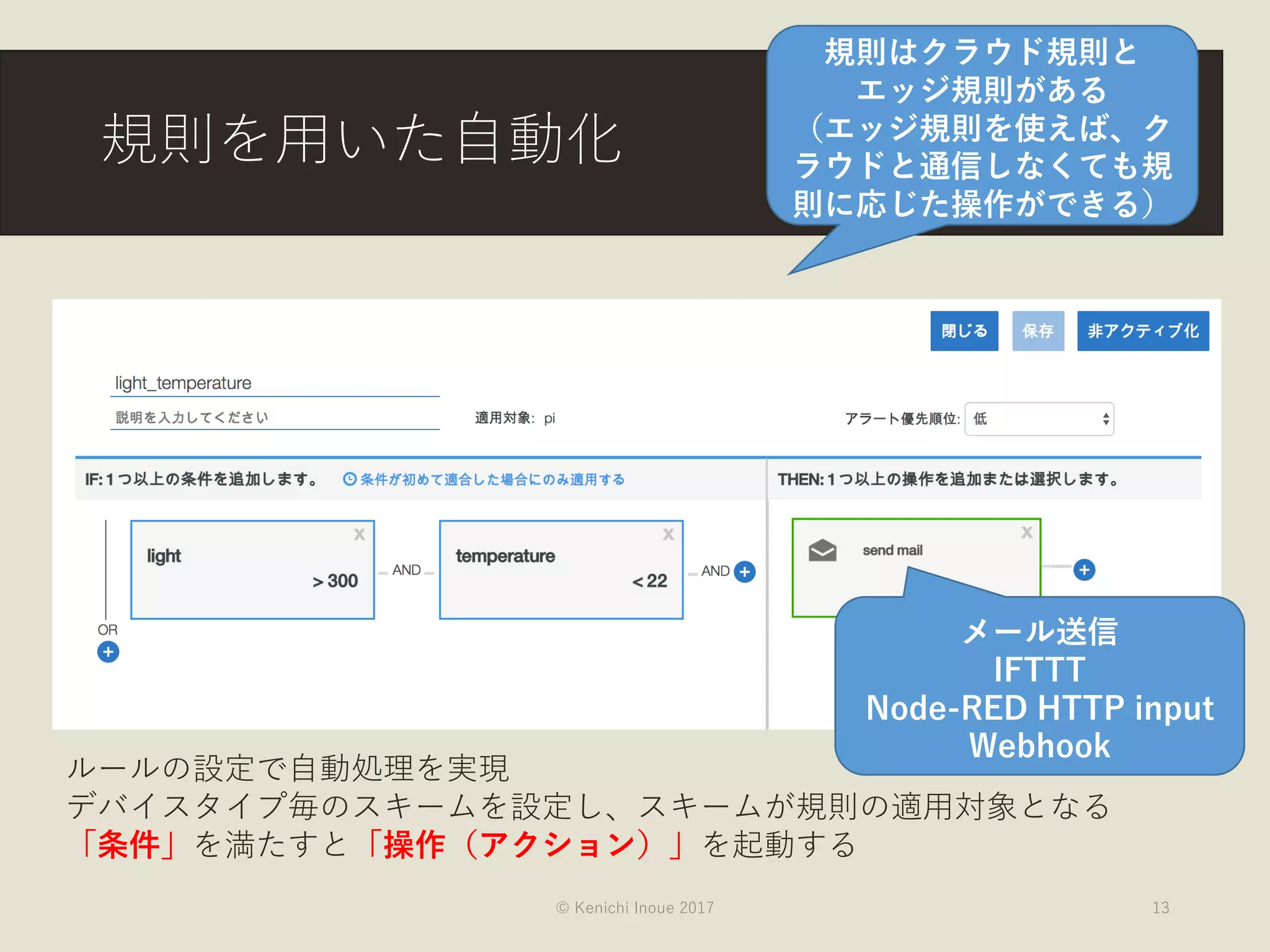Click the 適用対象: pi text

click(x=515, y=418)
